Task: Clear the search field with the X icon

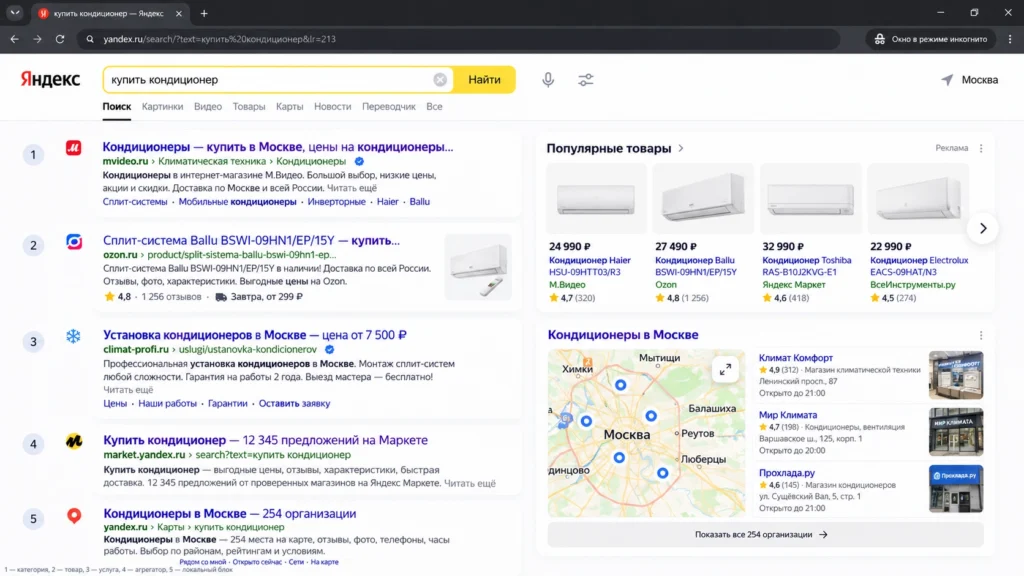Action: [x=440, y=80]
